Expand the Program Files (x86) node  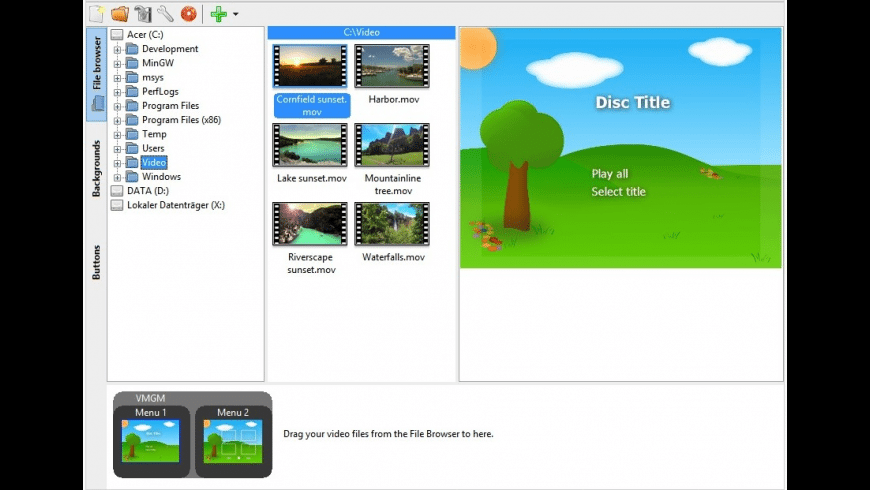pos(117,120)
